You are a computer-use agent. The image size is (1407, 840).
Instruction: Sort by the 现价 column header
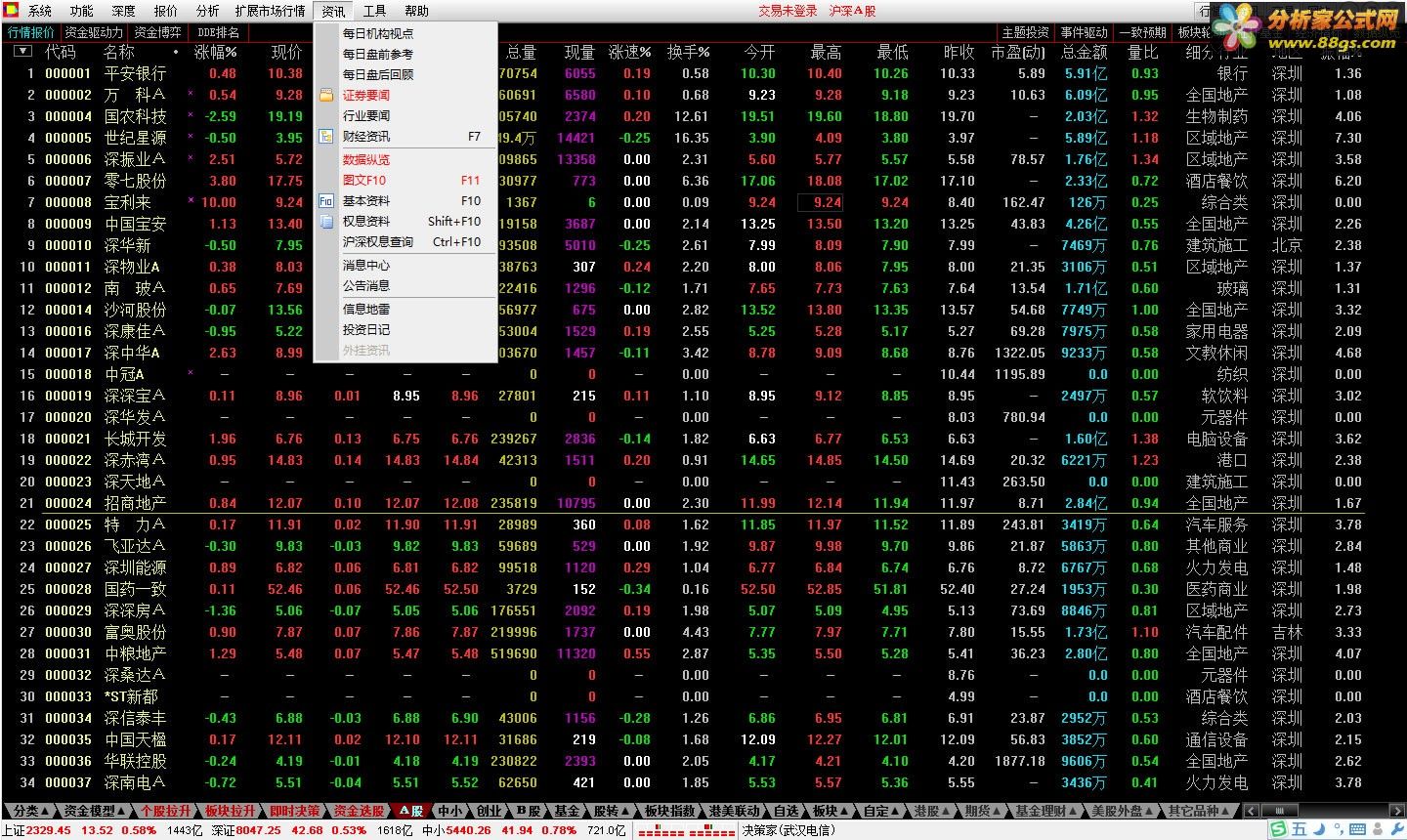point(286,52)
